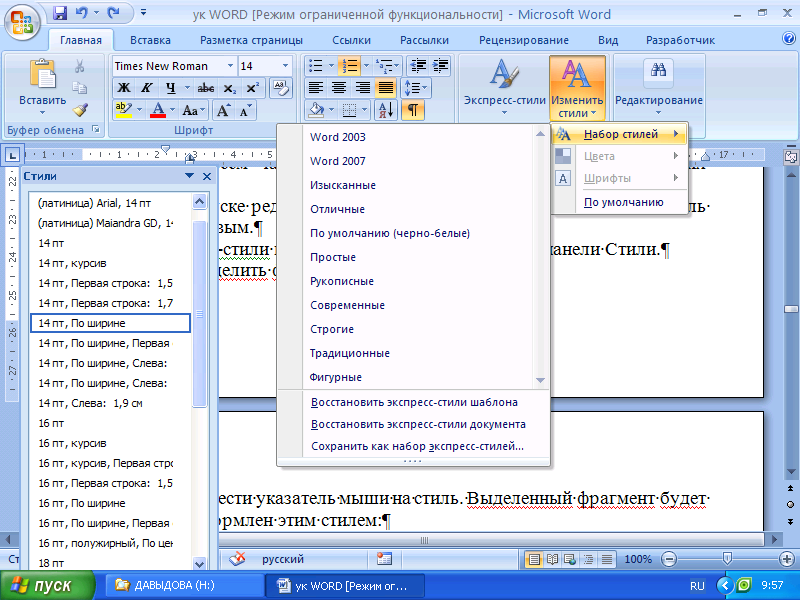
Task: Apply subscript formatting
Action: [230, 88]
